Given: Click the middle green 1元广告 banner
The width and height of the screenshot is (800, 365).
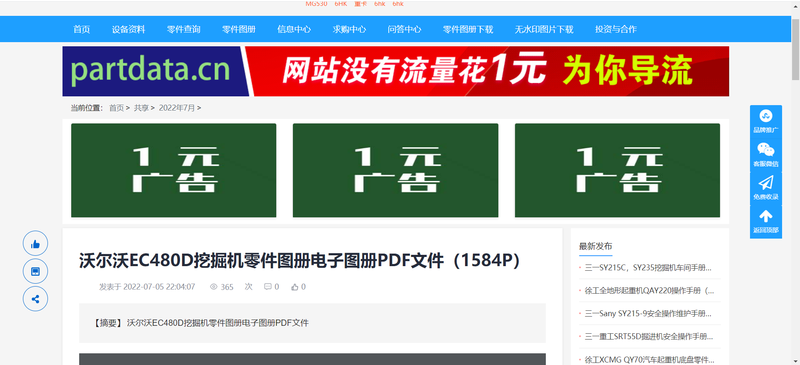Looking at the screenshot, I should coord(395,171).
